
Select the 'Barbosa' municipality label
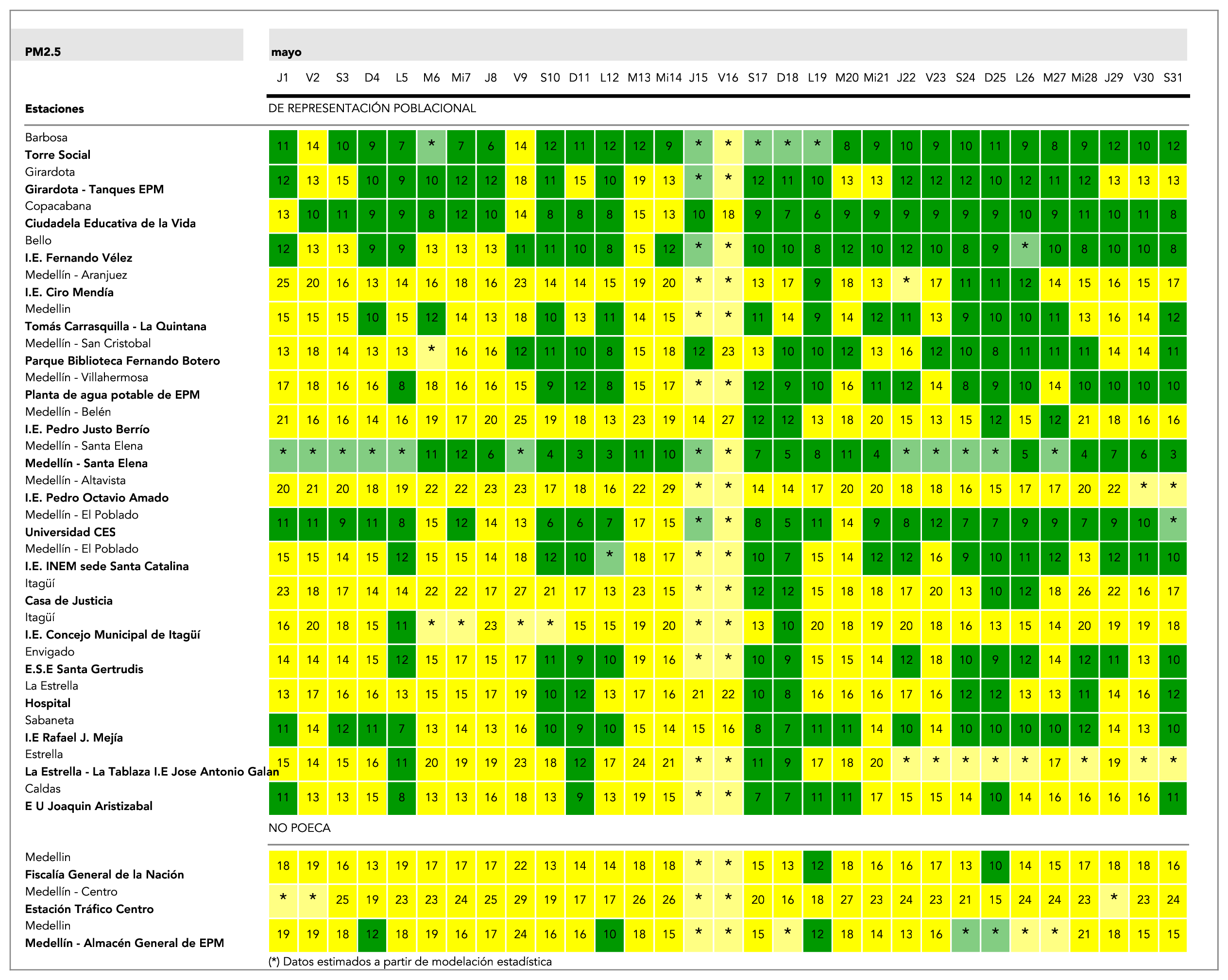coord(46,138)
